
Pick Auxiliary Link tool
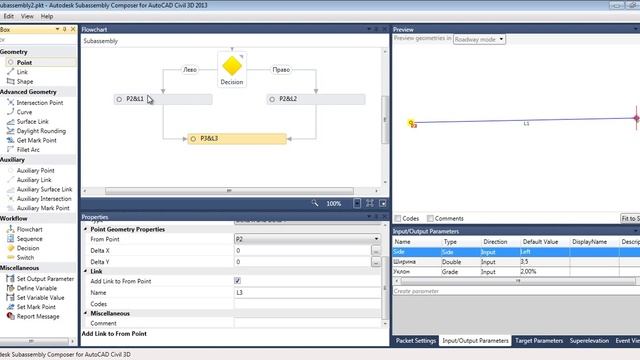click(34, 180)
